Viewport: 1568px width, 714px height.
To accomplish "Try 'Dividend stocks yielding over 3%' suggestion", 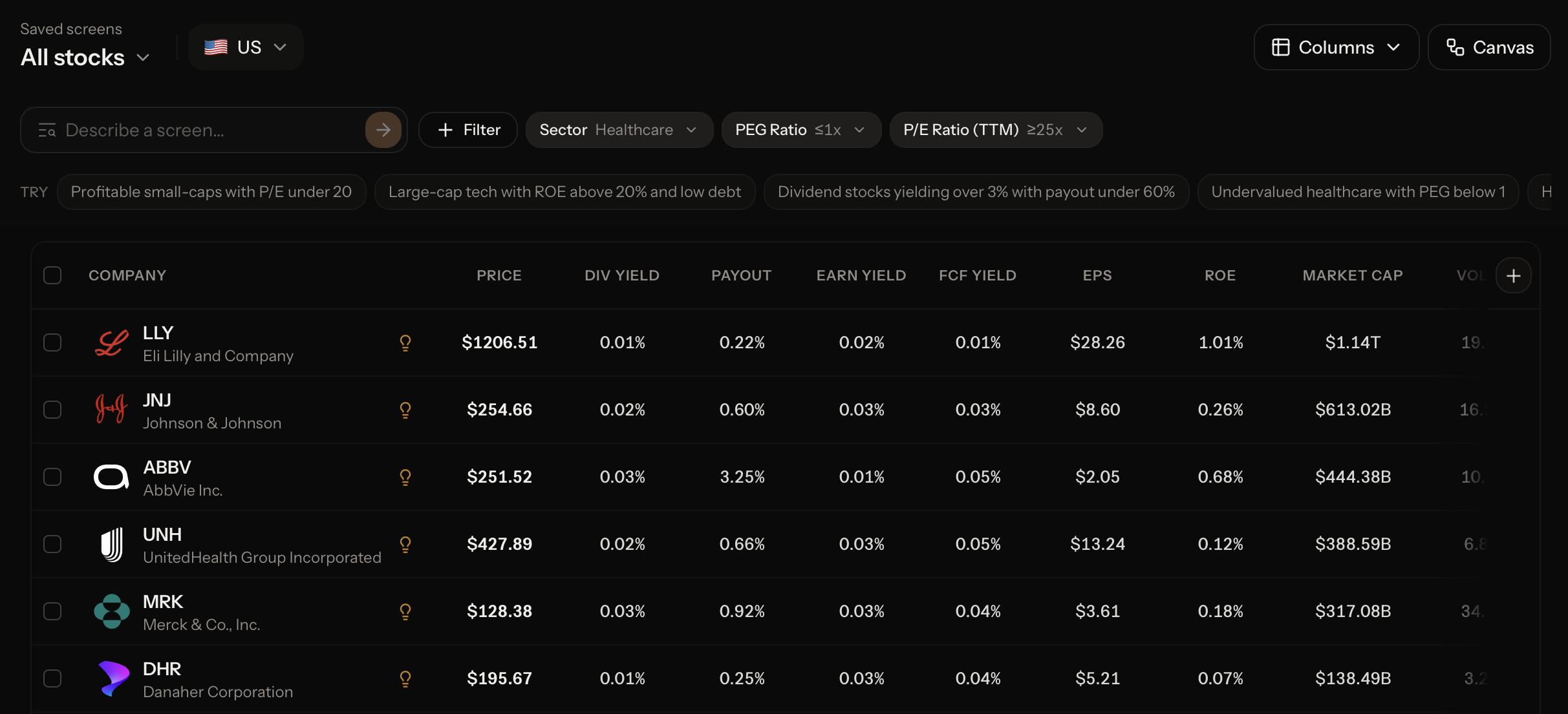I will point(976,192).
